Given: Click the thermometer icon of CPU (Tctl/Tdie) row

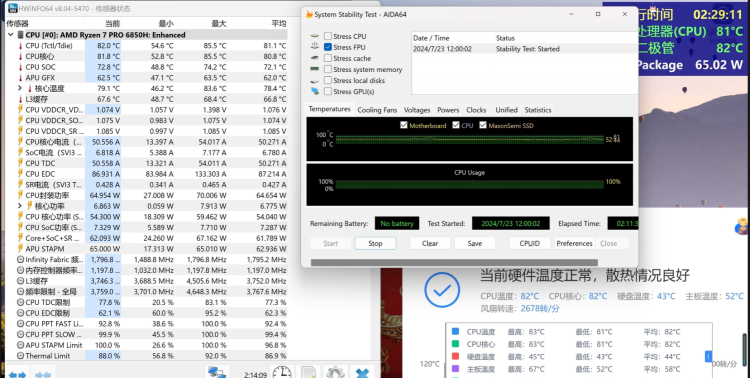Looking at the screenshot, I should [x=21, y=46].
